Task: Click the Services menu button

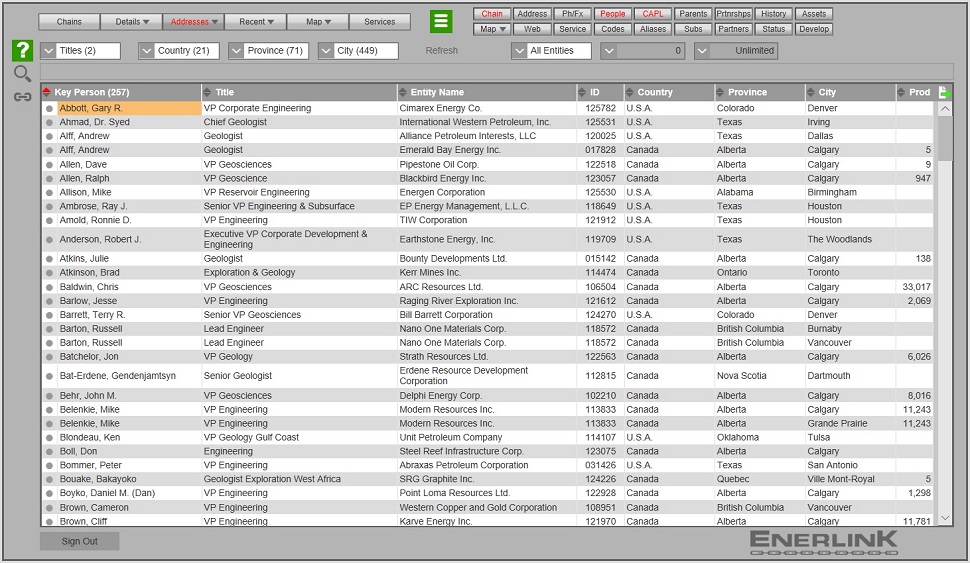Action: pyautogui.click(x=379, y=22)
